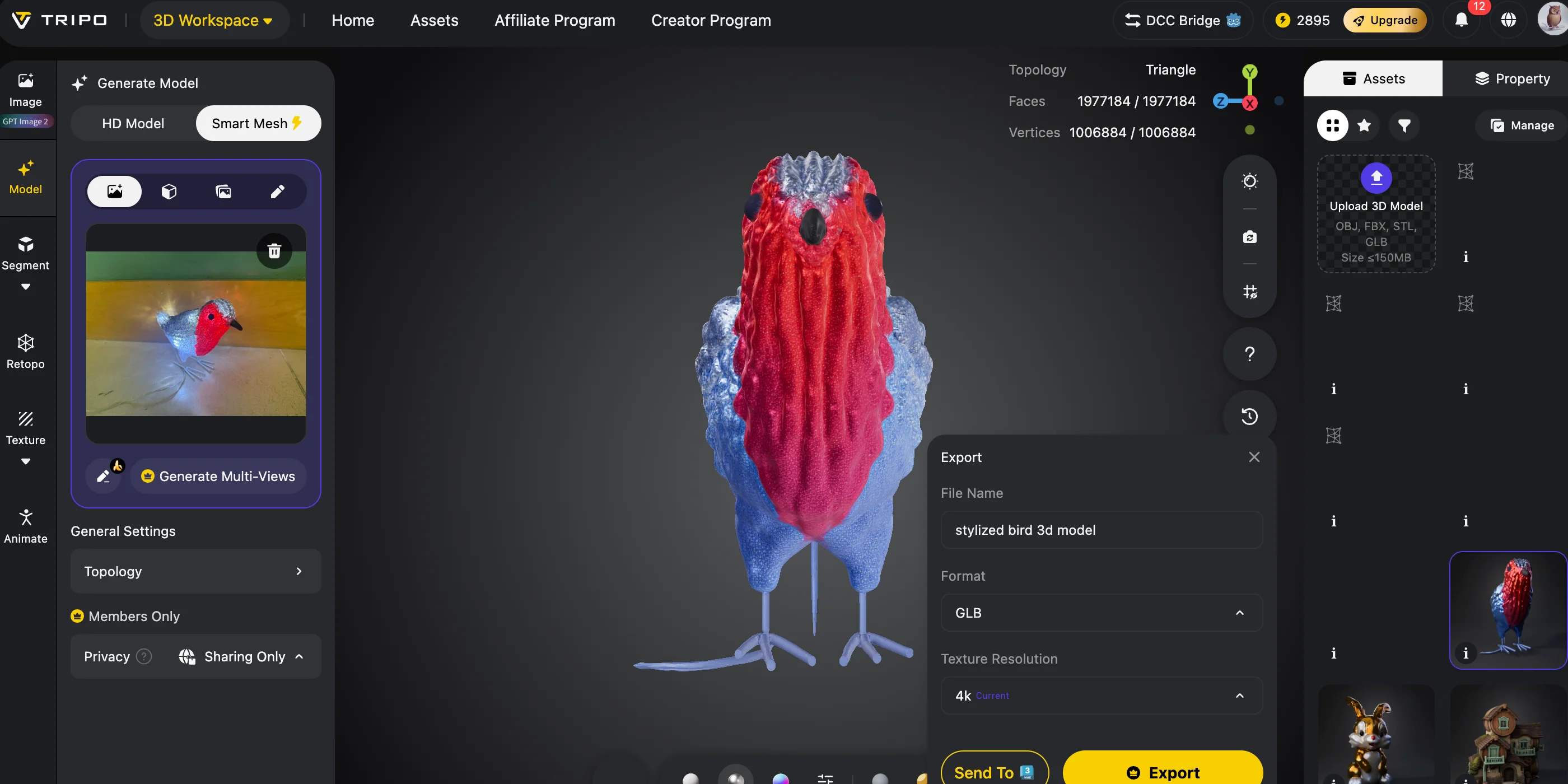Open the Animate tool
The width and height of the screenshot is (1568, 784).
(x=25, y=526)
